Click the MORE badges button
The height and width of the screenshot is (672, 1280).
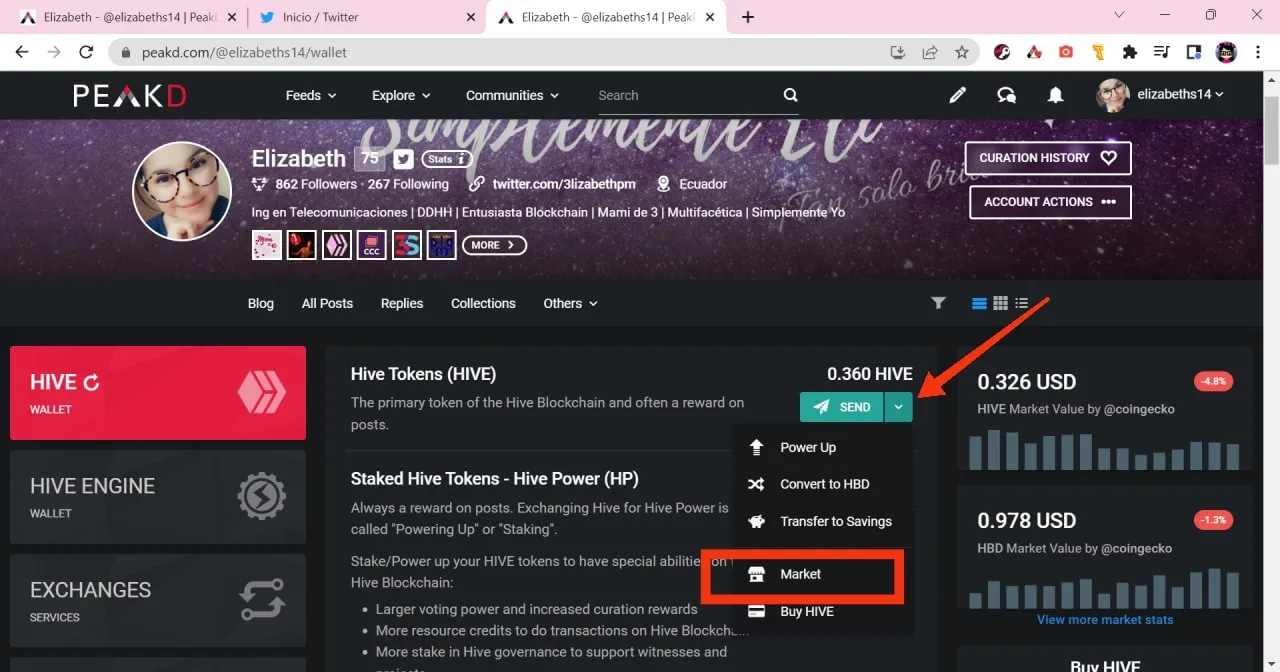coord(494,245)
